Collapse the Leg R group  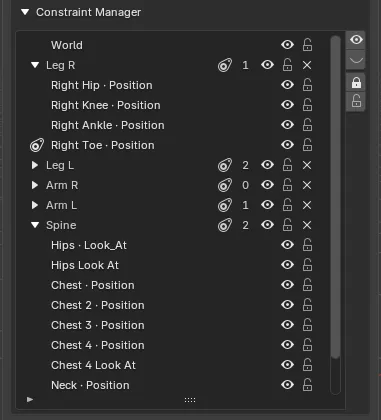coord(35,65)
